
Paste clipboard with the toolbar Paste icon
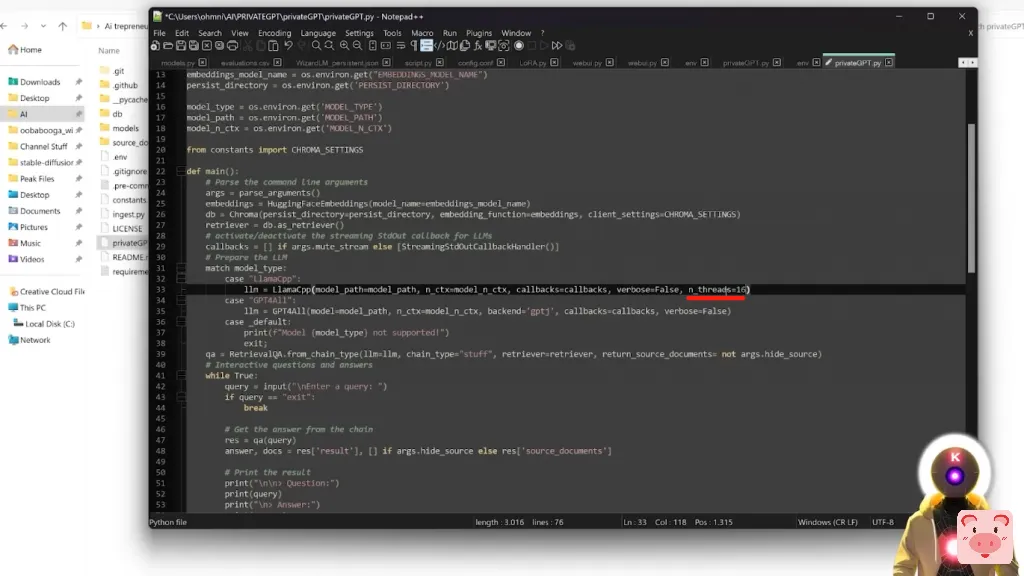point(274,46)
